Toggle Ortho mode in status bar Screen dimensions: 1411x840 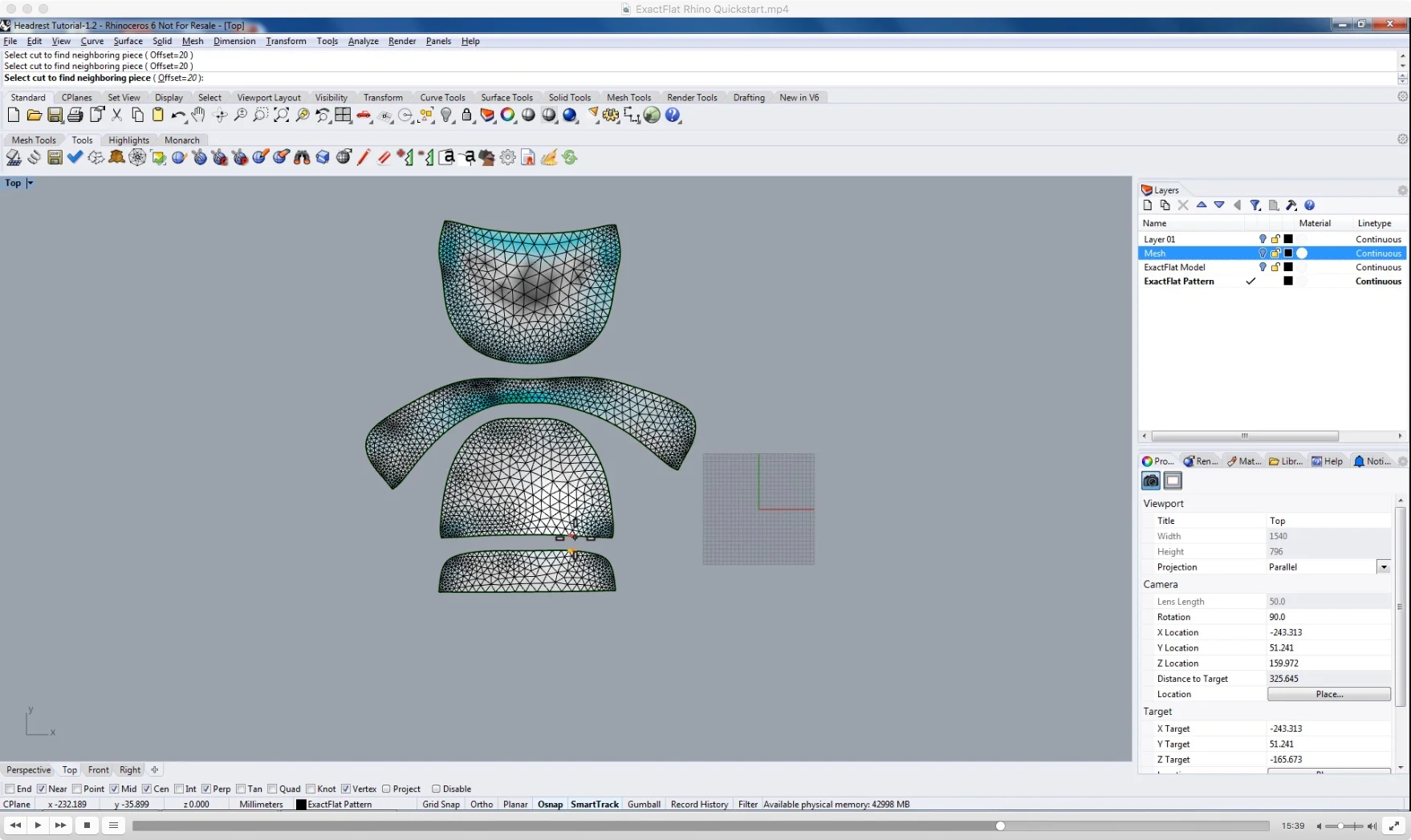click(x=482, y=804)
